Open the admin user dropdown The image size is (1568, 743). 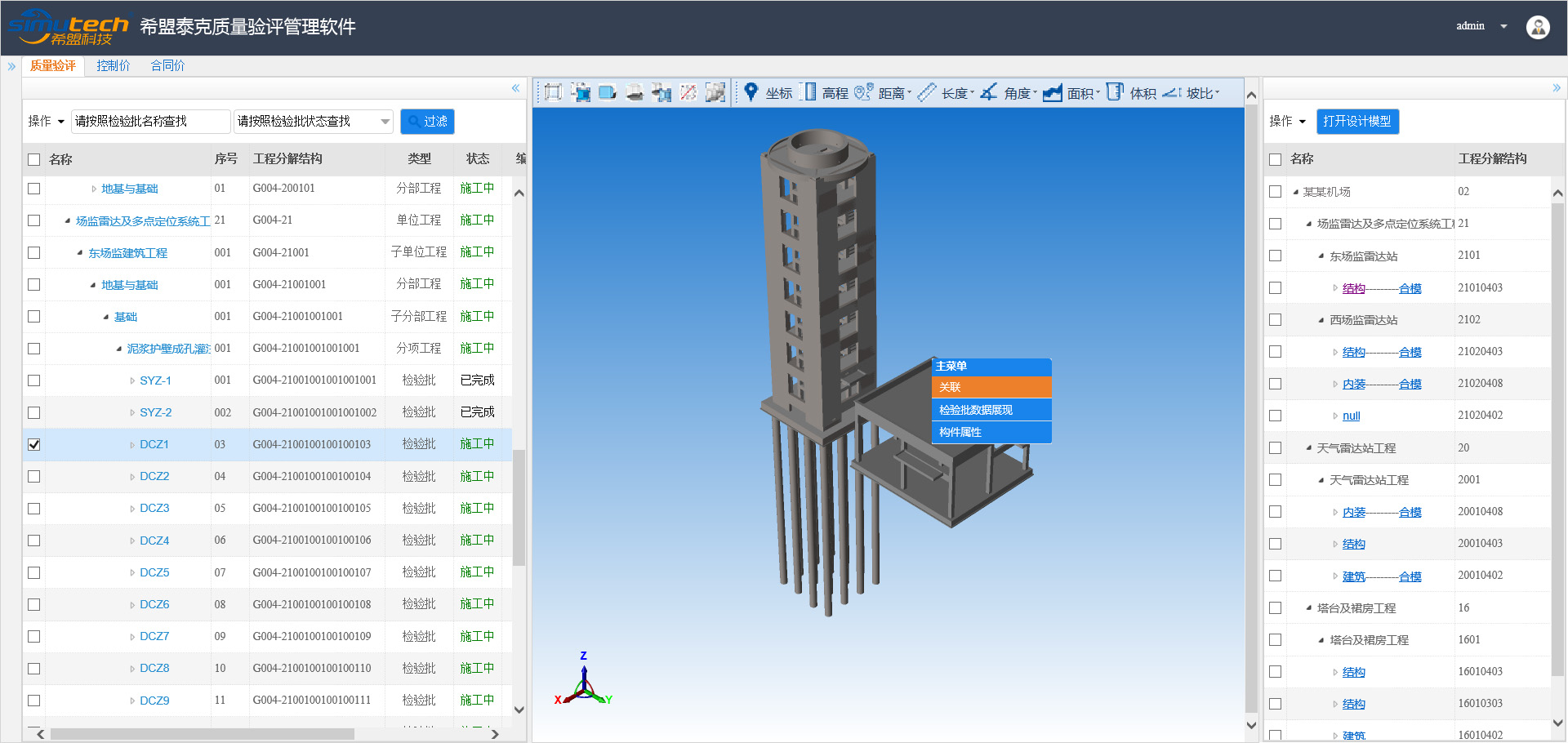click(x=1481, y=26)
